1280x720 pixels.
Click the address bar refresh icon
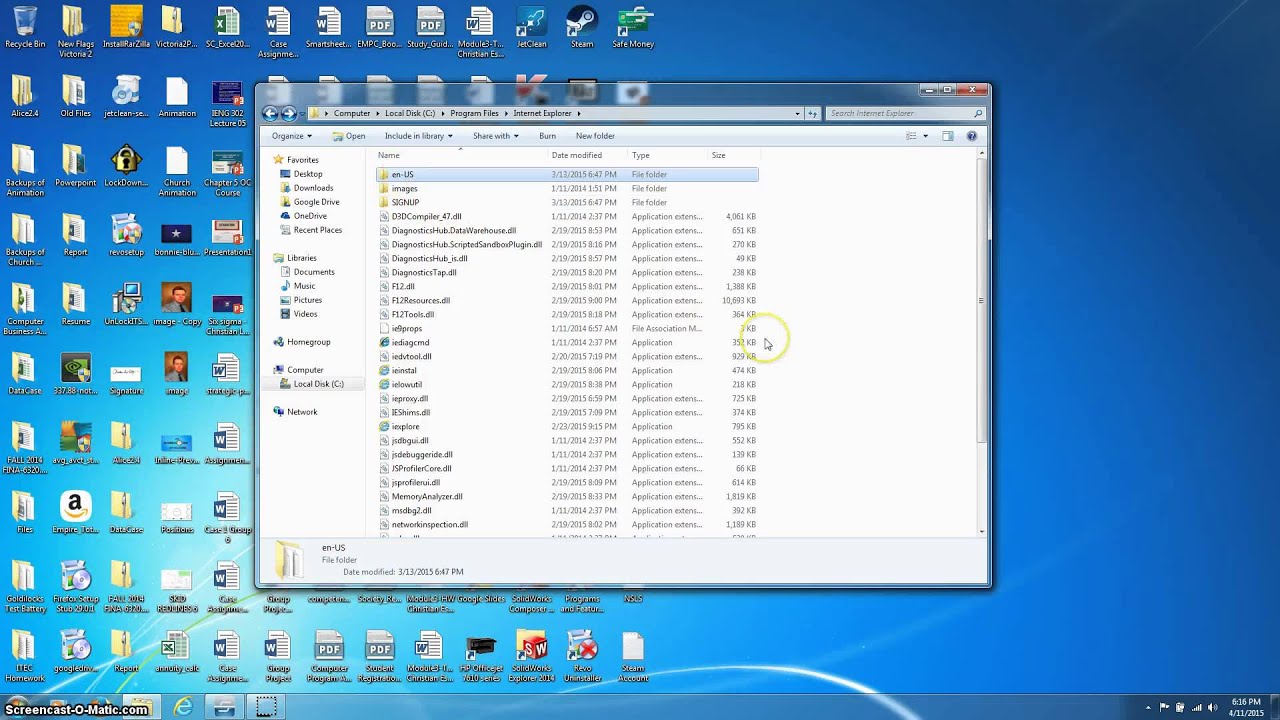coord(812,114)
